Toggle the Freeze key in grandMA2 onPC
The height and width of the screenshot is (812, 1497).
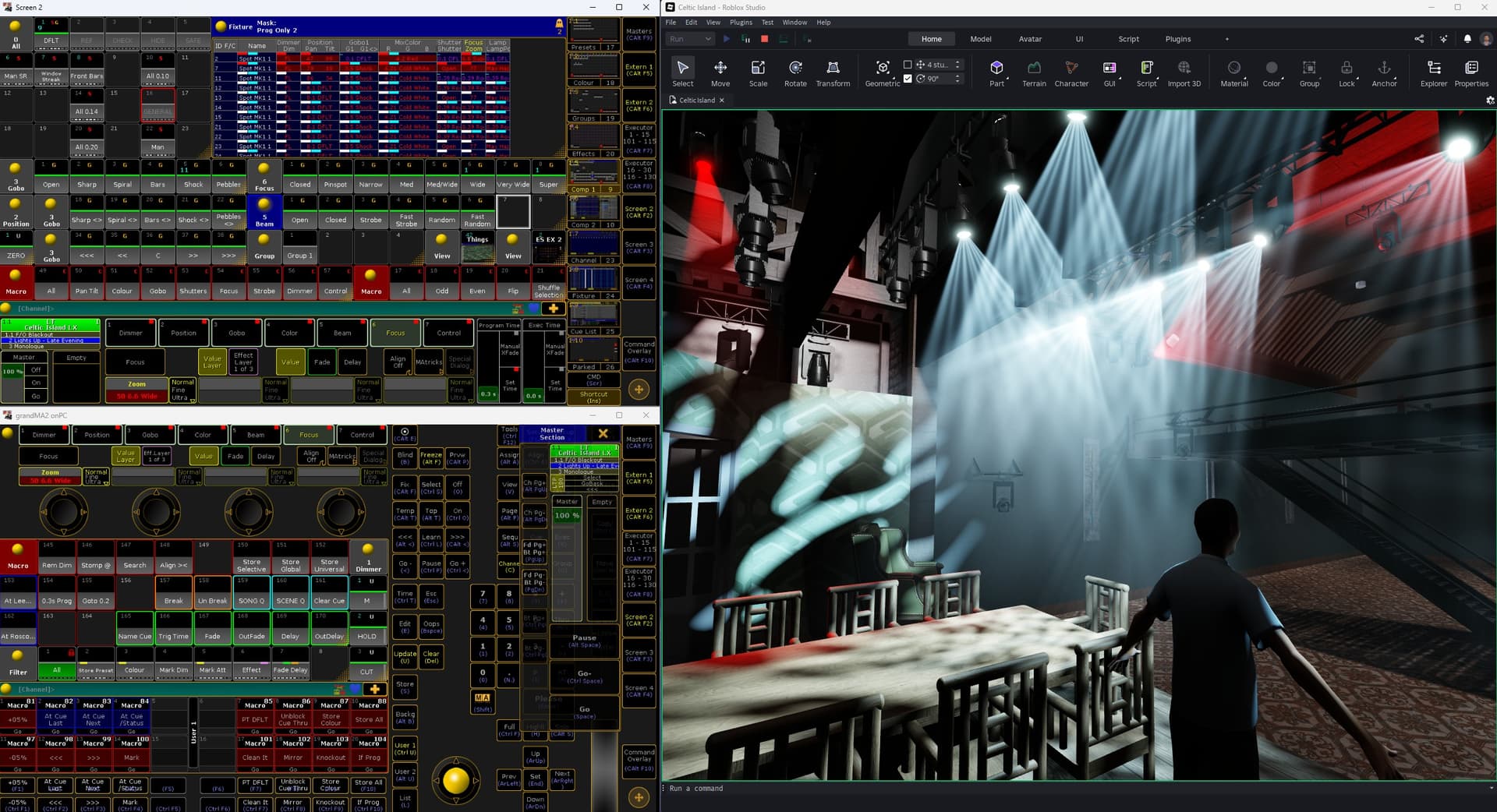click(x=431, y=458)
